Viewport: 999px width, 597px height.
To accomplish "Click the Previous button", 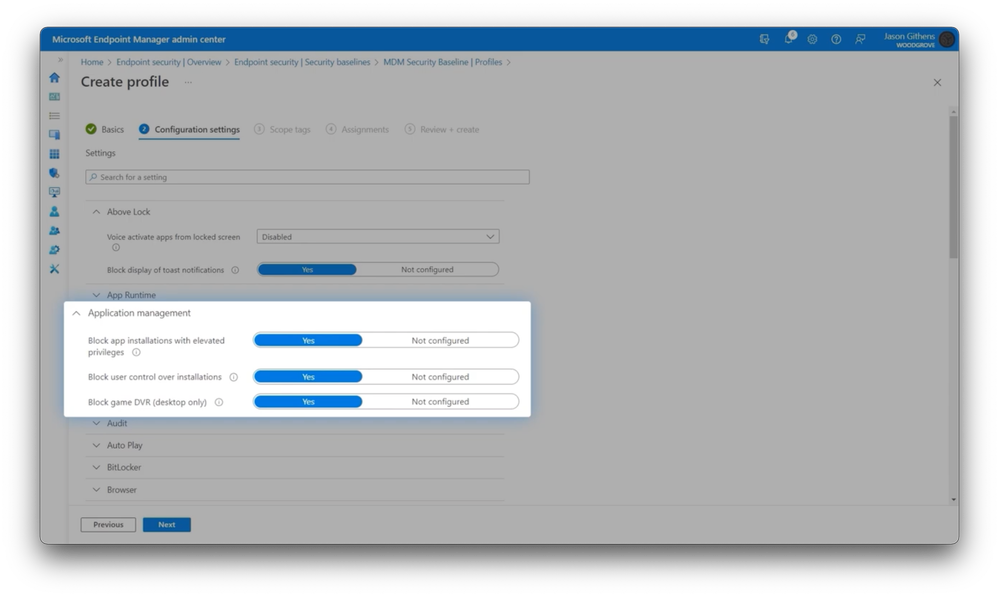I will pyautogui.click(x=108, y=524).
